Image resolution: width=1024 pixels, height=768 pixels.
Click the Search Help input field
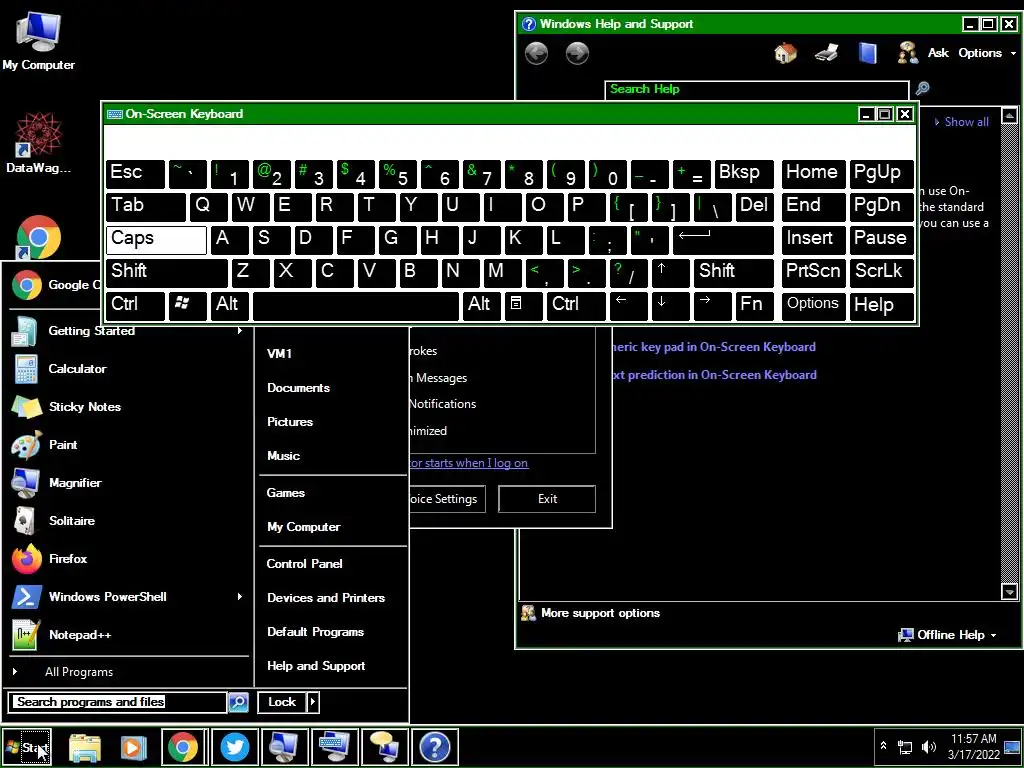point(758,89)
